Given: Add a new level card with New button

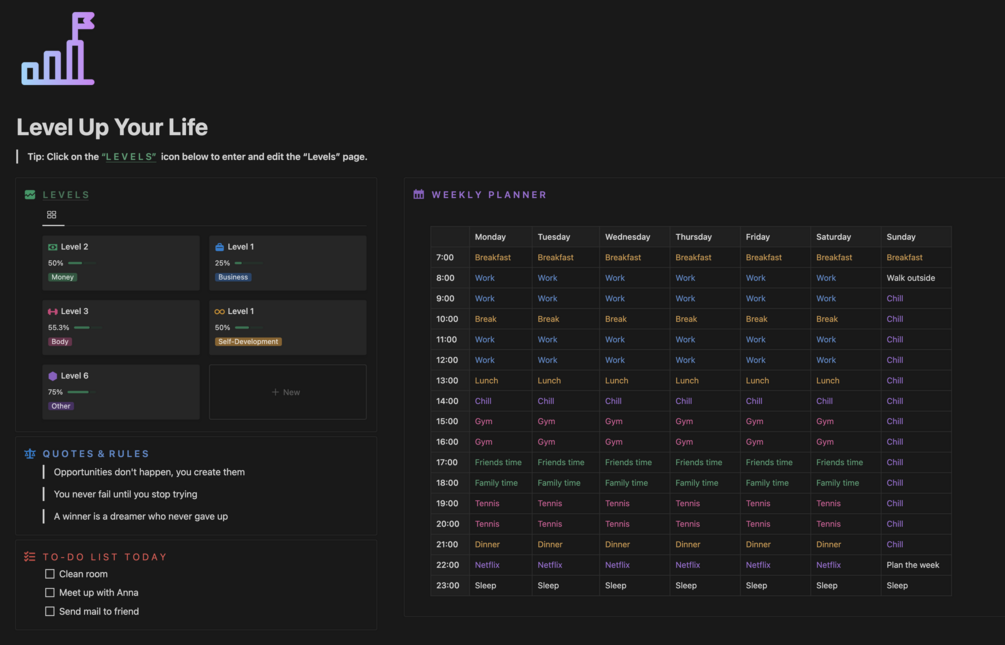Looking at the screenshot, I should pyautogui.click(x=287, y=392).
